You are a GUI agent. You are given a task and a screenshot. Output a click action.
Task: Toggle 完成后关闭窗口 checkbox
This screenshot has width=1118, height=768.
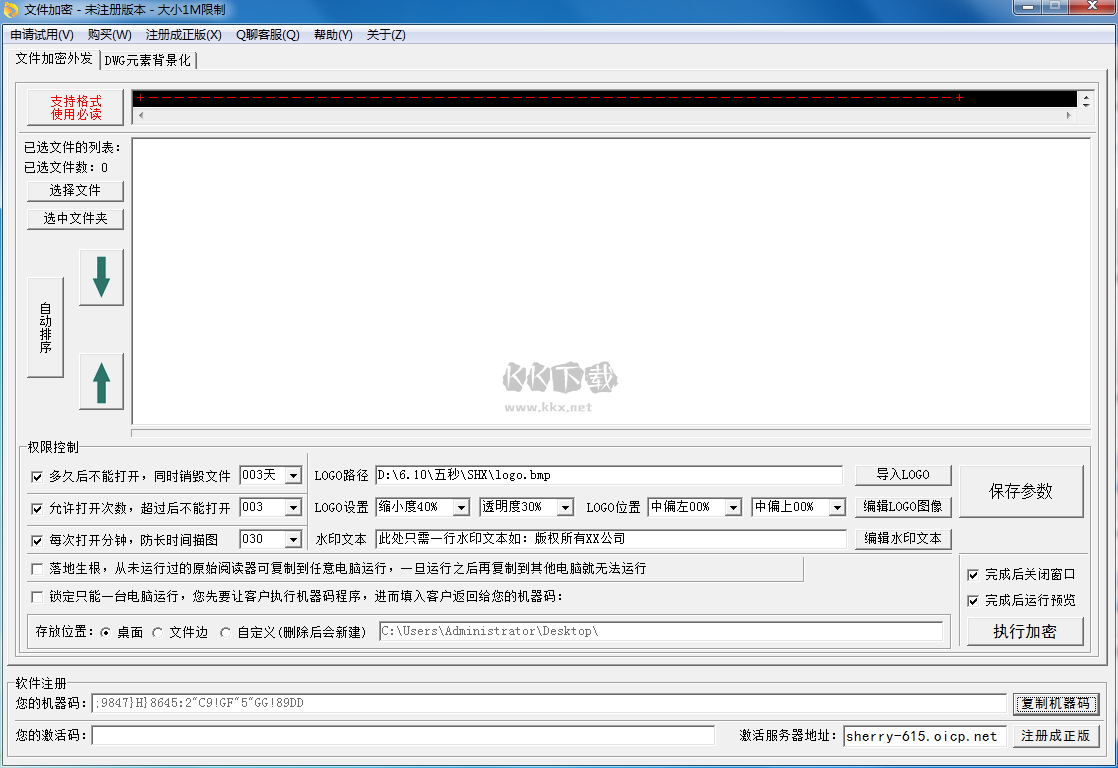pos(973,575)
